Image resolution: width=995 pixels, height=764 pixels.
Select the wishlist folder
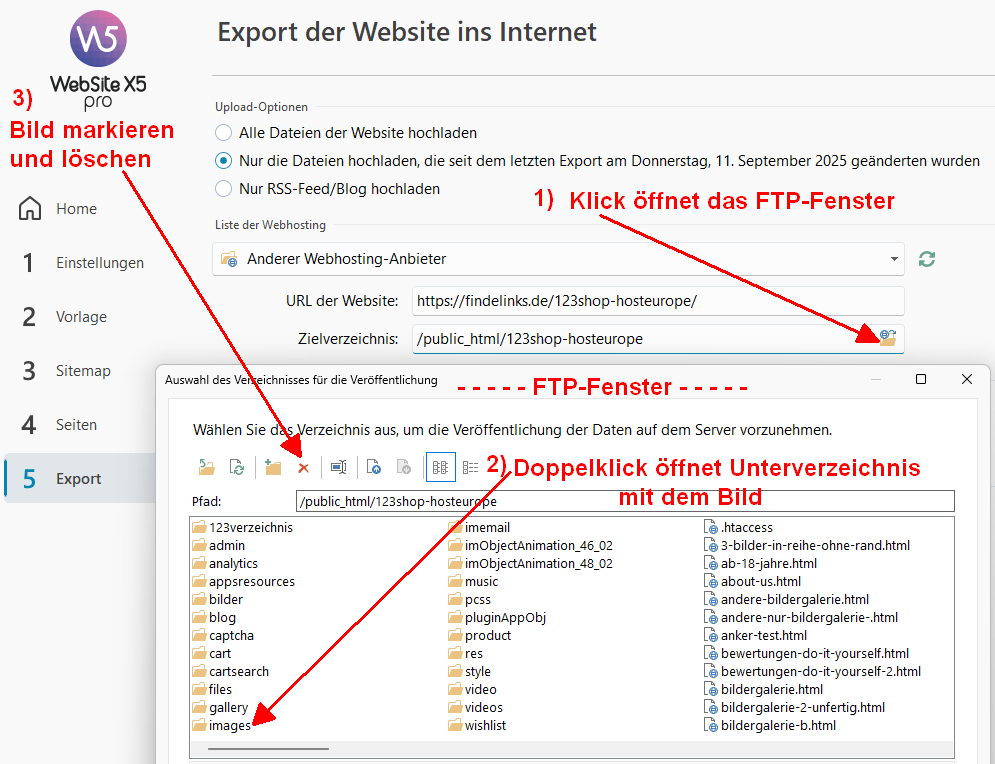pyautogui.click(x=477, y=725)
